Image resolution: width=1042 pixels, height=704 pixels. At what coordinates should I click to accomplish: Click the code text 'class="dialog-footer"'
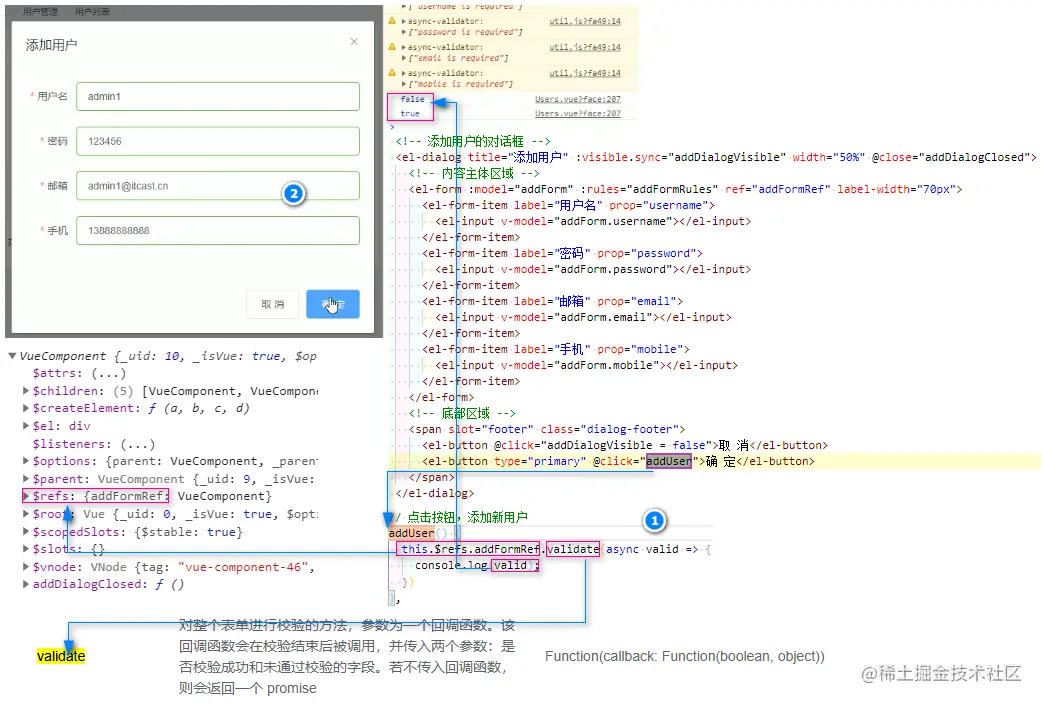(x=609, y=429)
